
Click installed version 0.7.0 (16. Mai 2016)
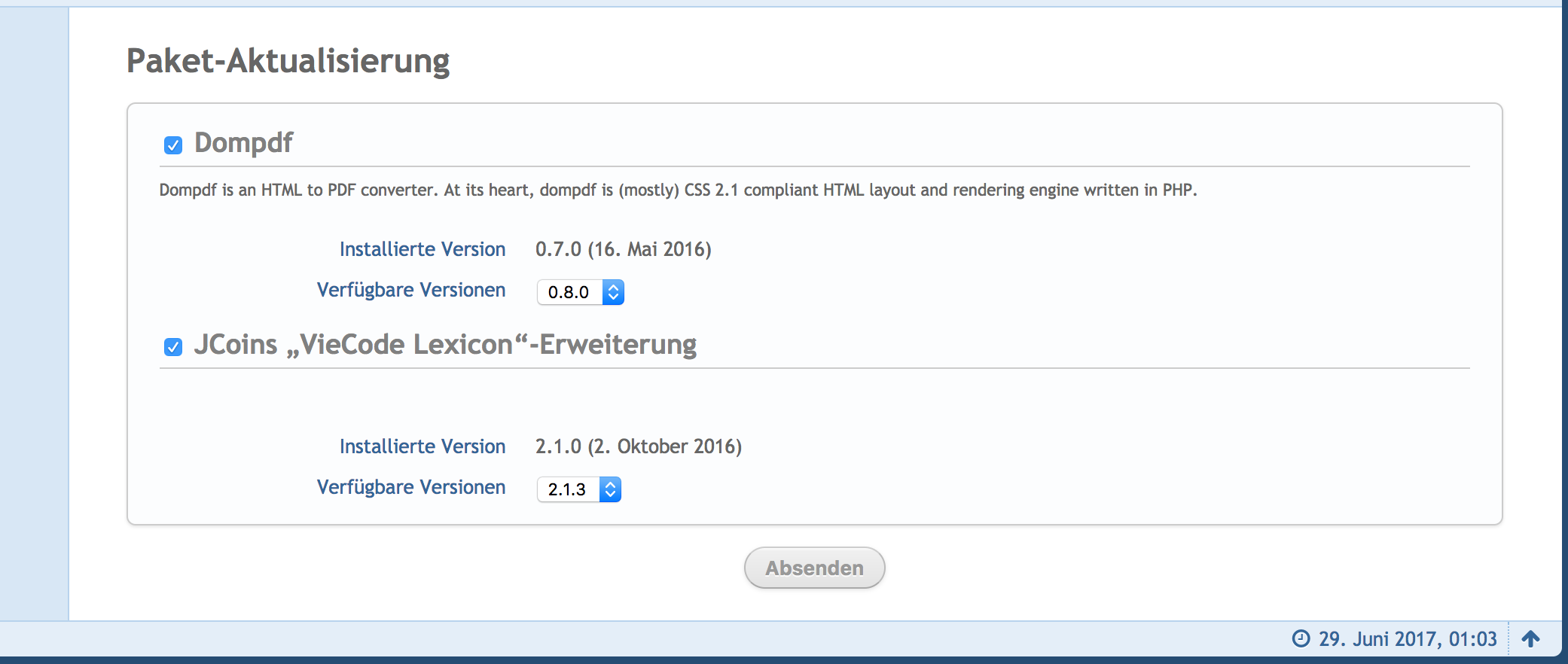(623, 249)
